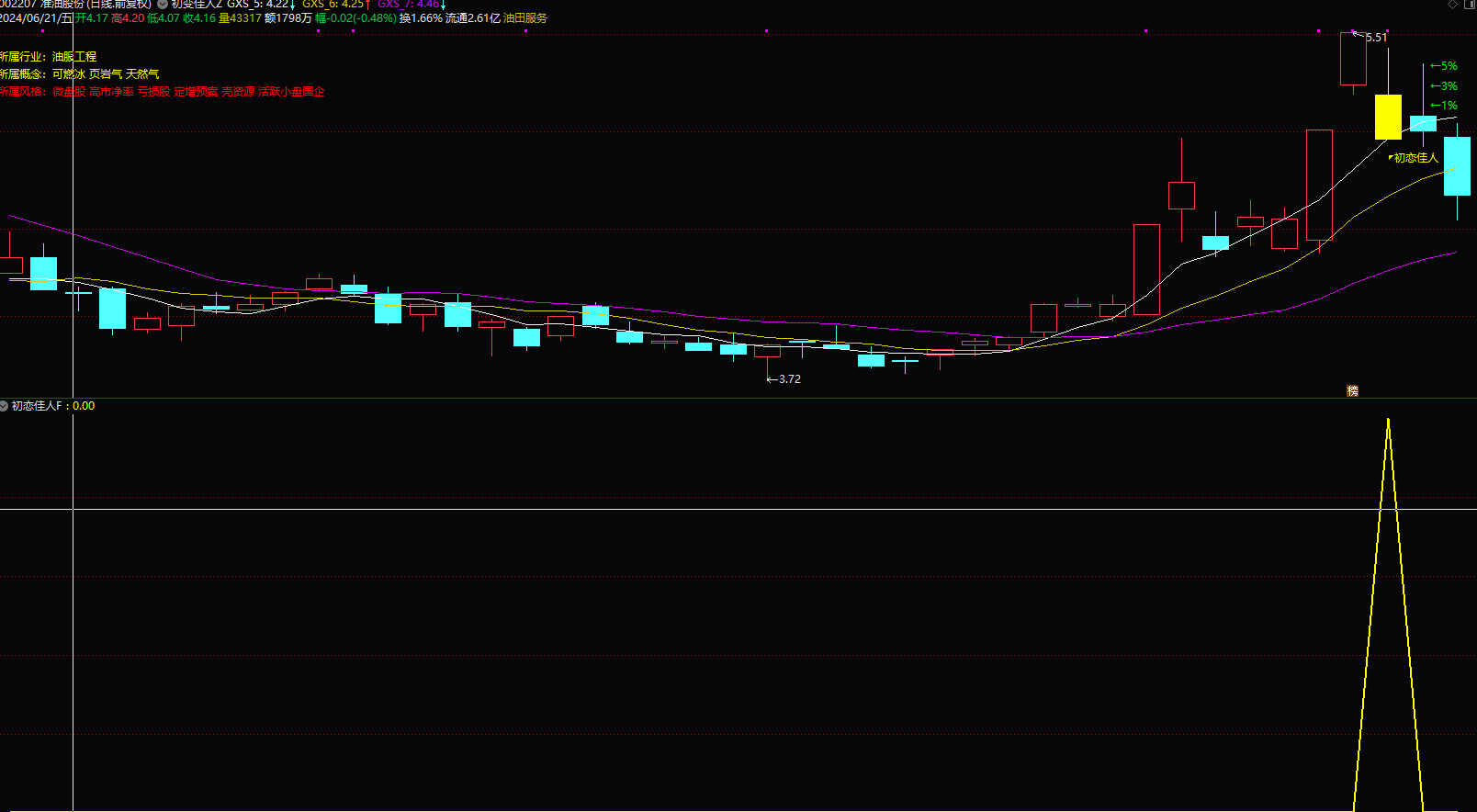Click the 3.72 low price label
Screen dimensions: 1477x812
coord(789,379)
